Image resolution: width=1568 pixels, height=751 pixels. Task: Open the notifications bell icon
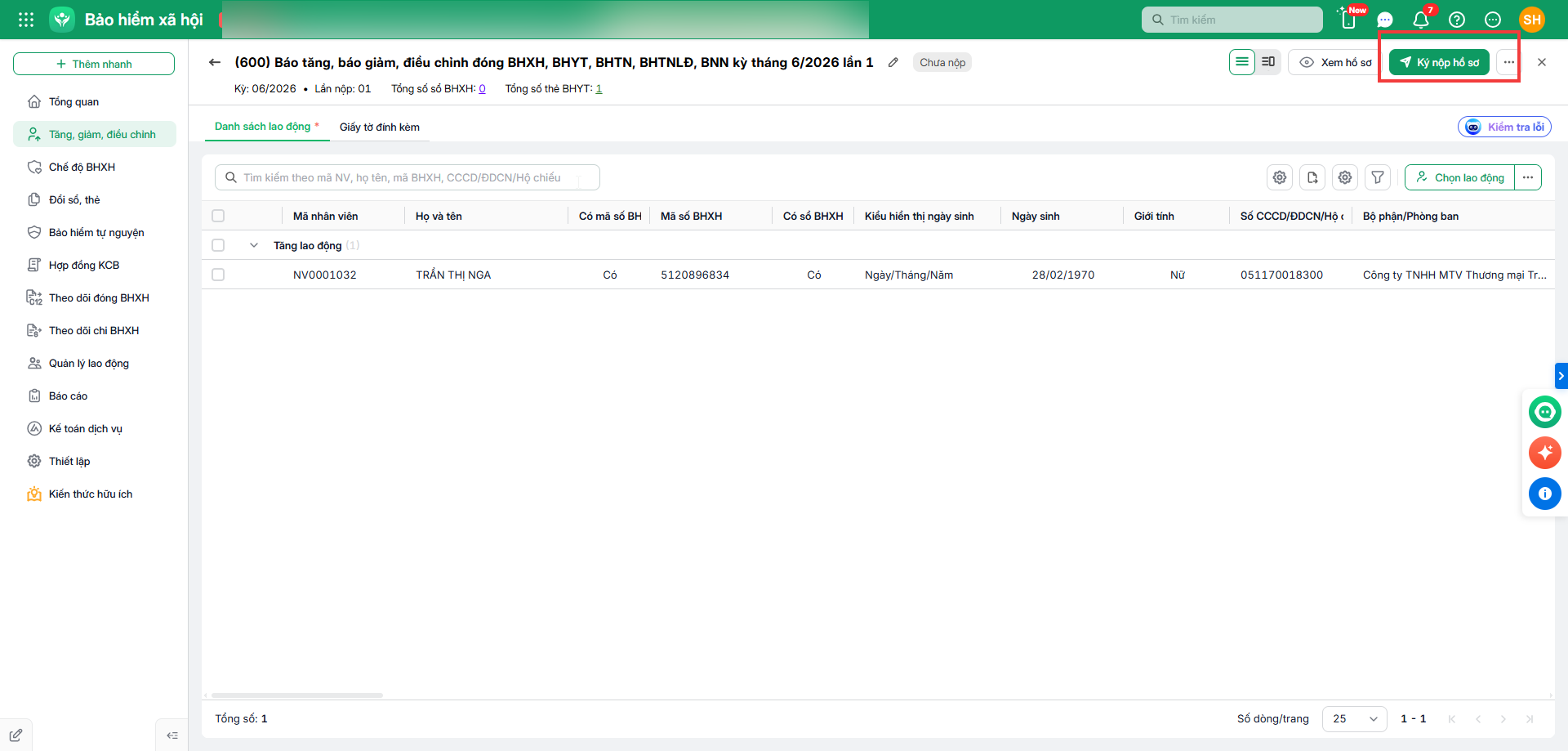pyautogui.click(x=1421, y=20)
